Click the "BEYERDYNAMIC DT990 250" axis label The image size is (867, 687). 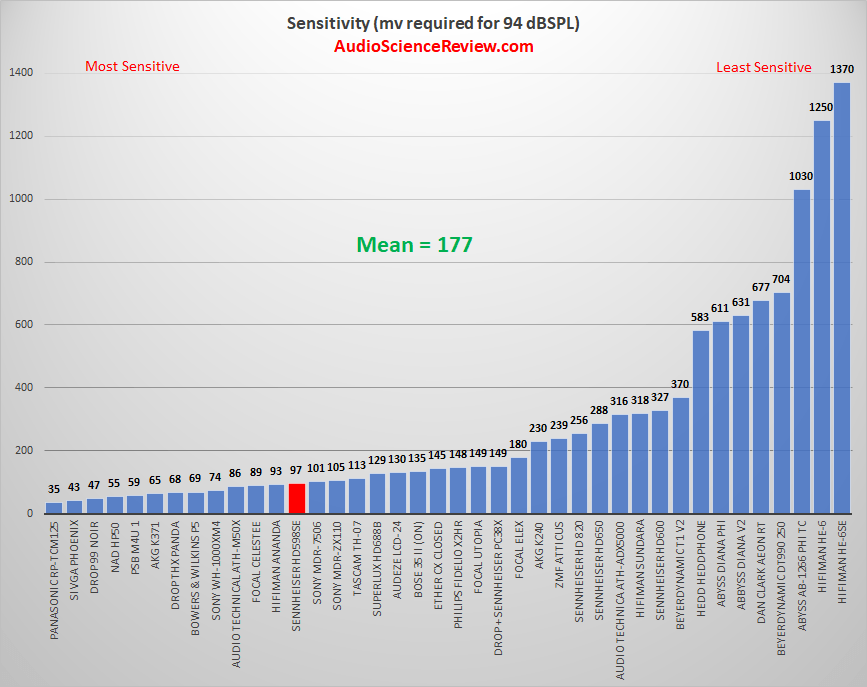tap(781, 588)
